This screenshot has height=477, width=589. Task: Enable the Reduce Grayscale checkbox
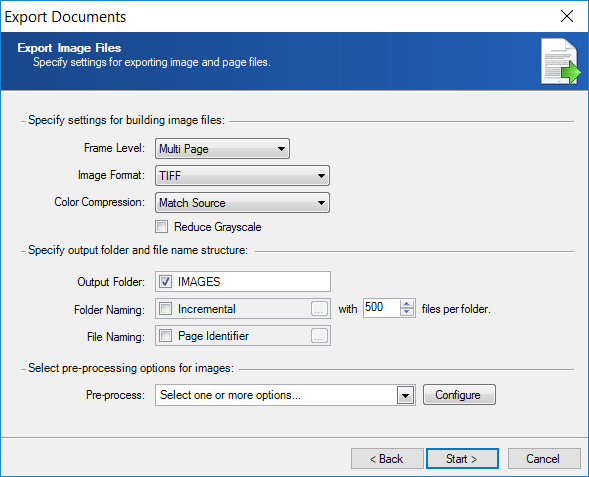[x=162, y=227]
